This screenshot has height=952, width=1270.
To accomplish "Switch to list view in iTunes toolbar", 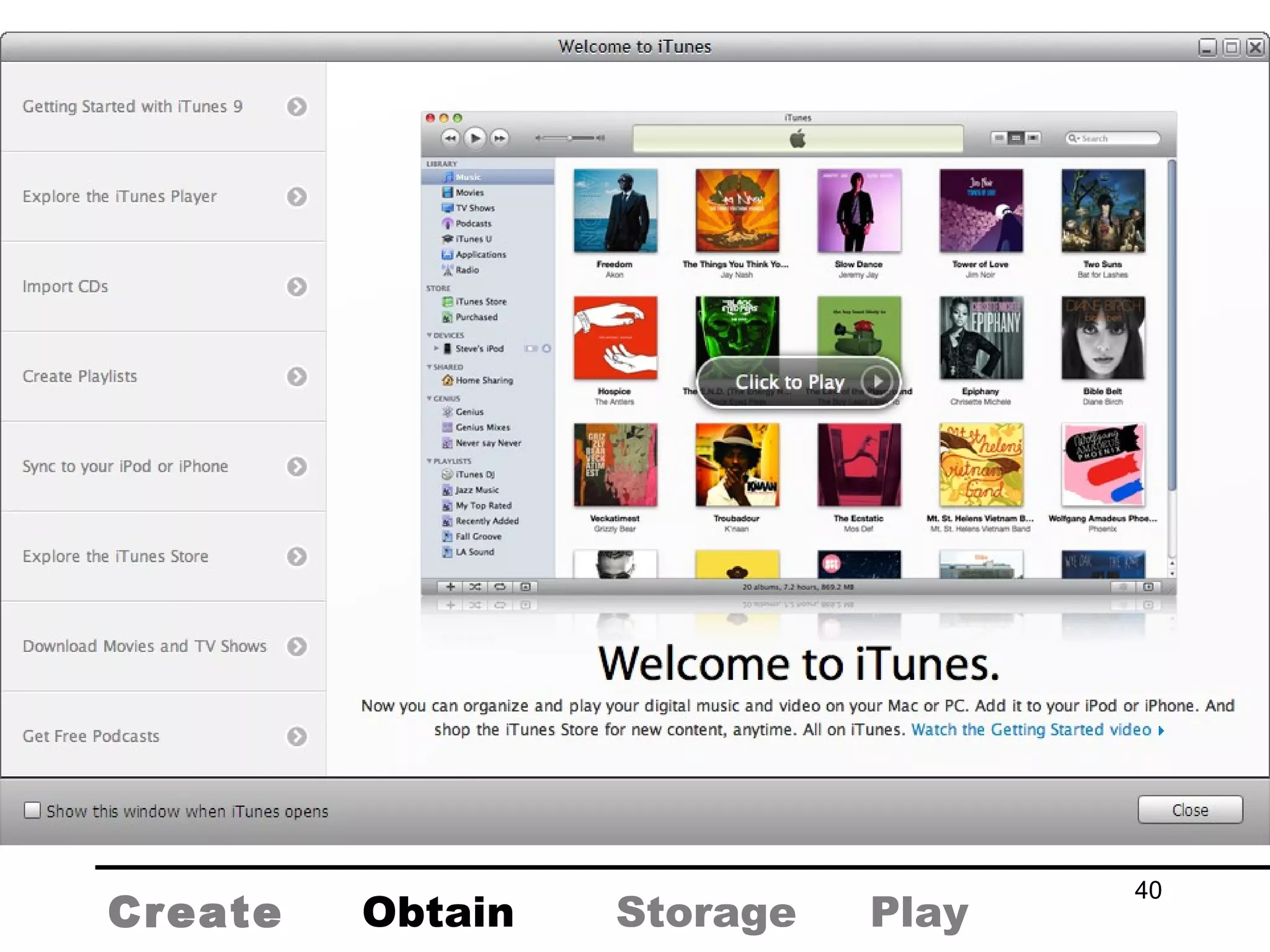I will tap(999, 138).
